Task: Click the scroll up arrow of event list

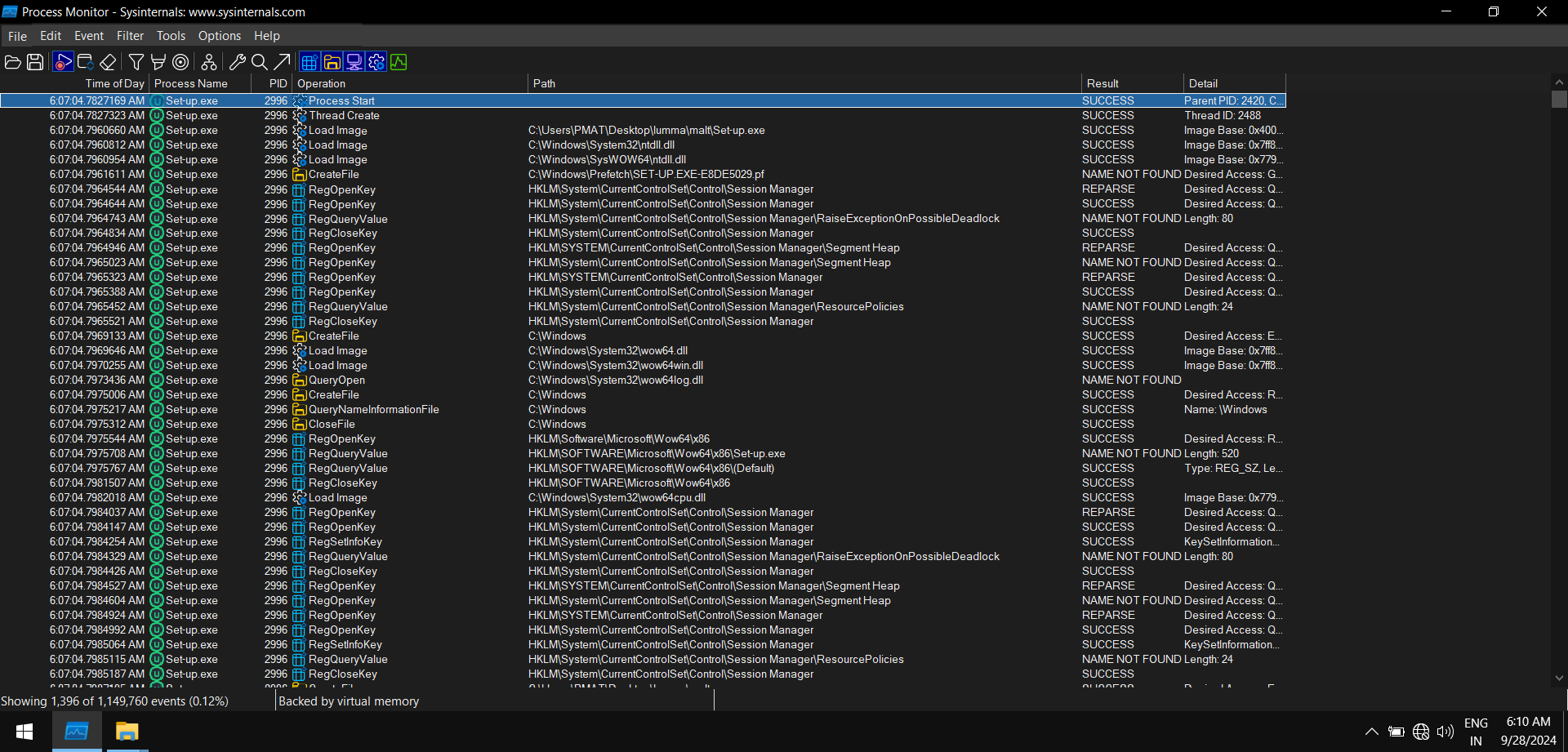Action: pos(1559,82)
